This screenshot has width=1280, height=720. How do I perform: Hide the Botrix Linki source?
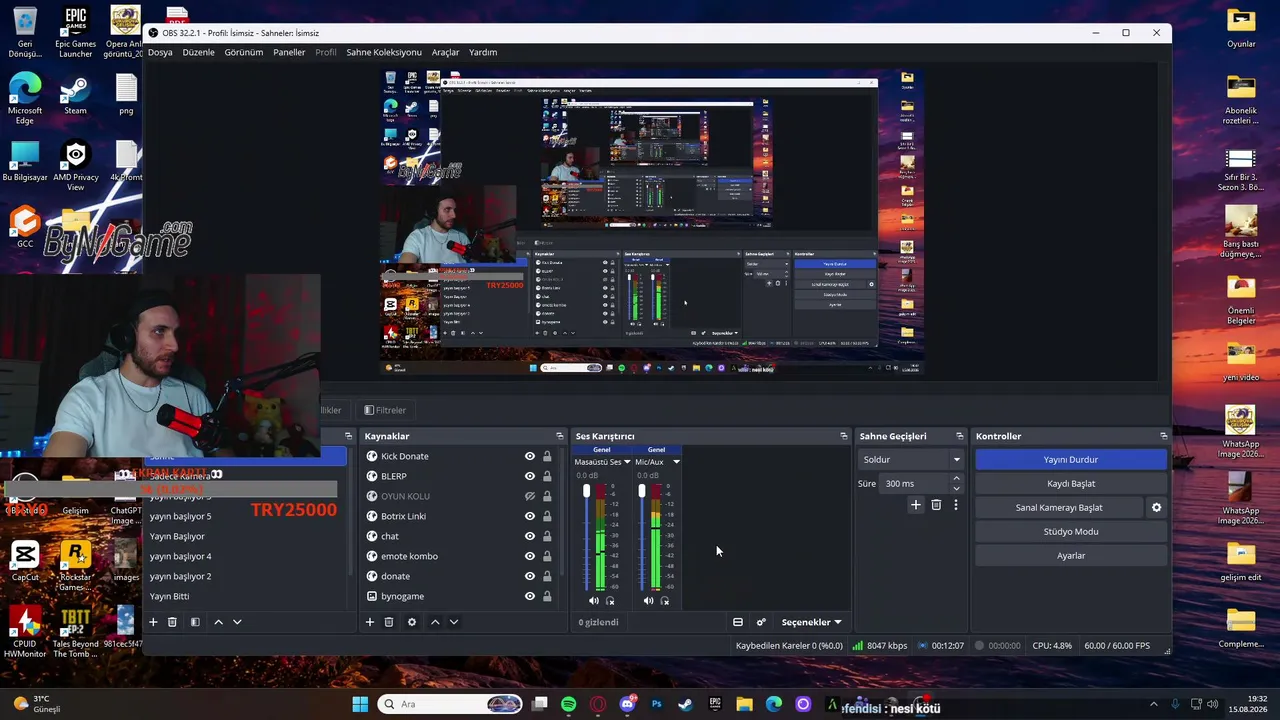tap(530, 516)
